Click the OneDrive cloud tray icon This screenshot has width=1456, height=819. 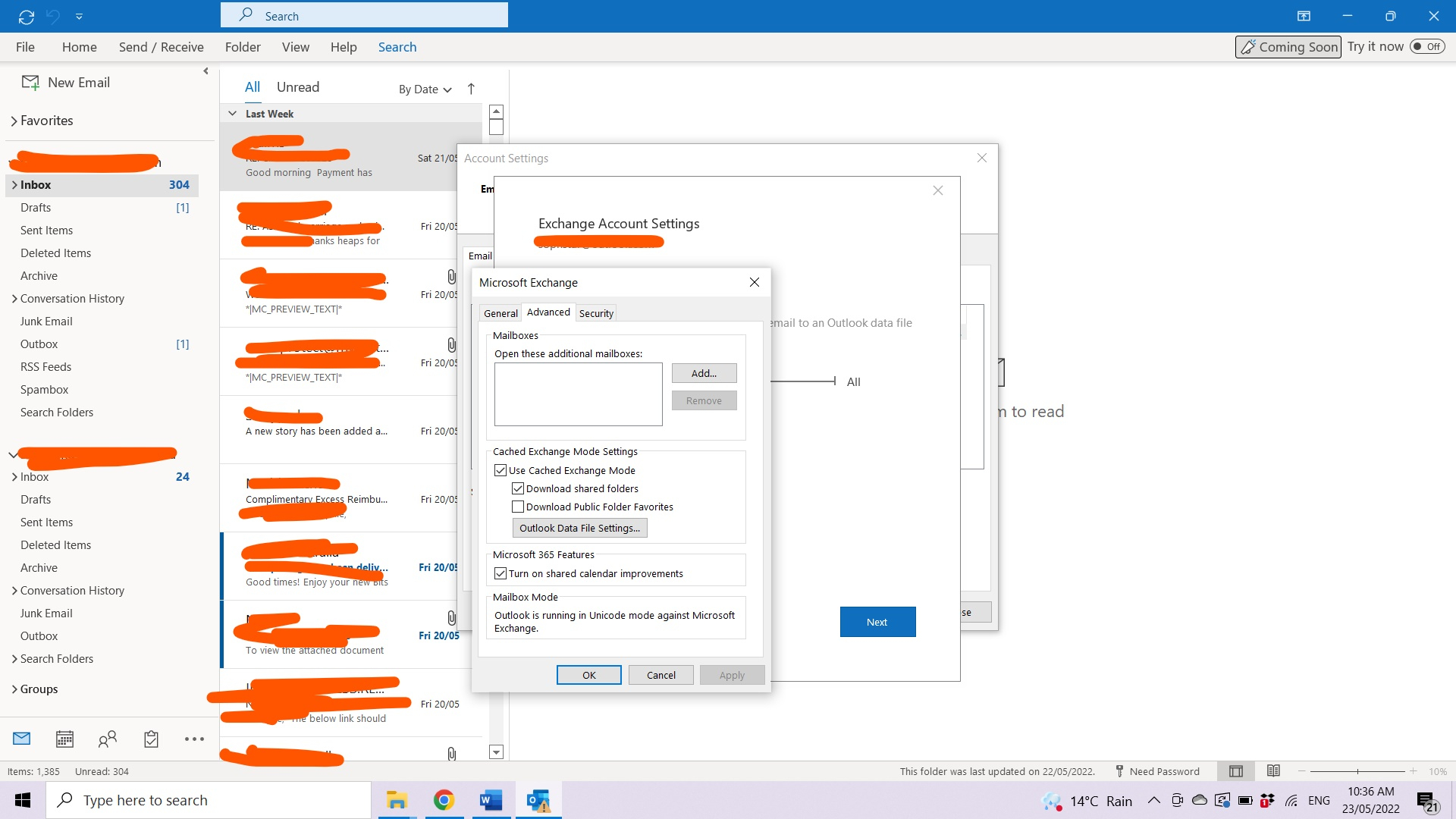(1200, 800)
